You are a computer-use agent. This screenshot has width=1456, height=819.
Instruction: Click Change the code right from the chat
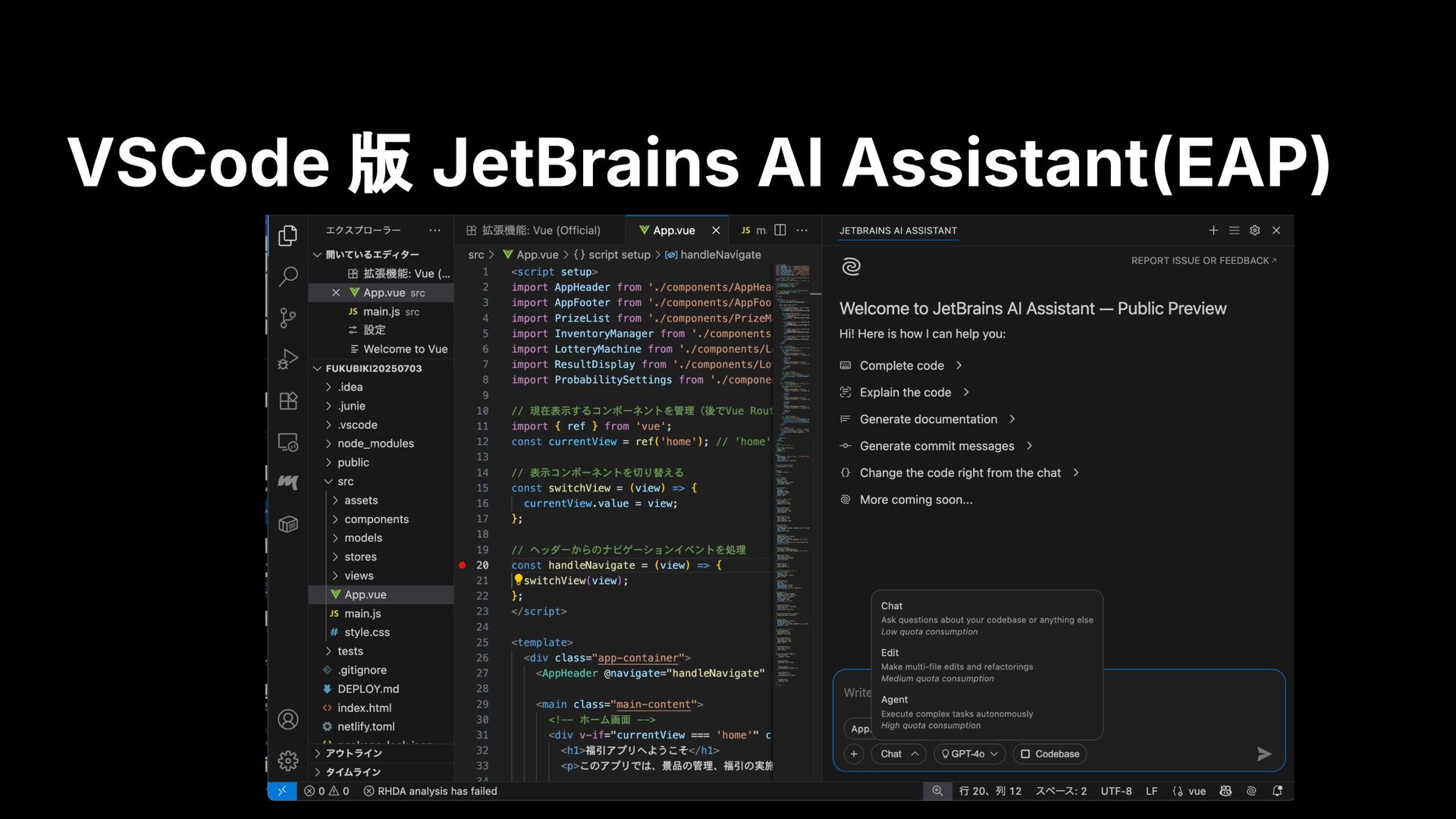tap(959, 472)
